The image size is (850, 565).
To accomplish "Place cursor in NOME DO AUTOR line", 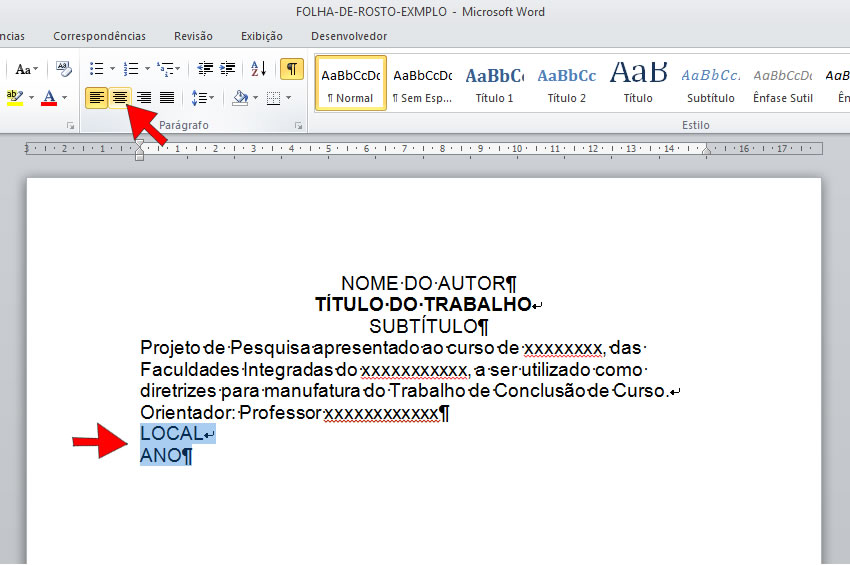I will point(428,283).
